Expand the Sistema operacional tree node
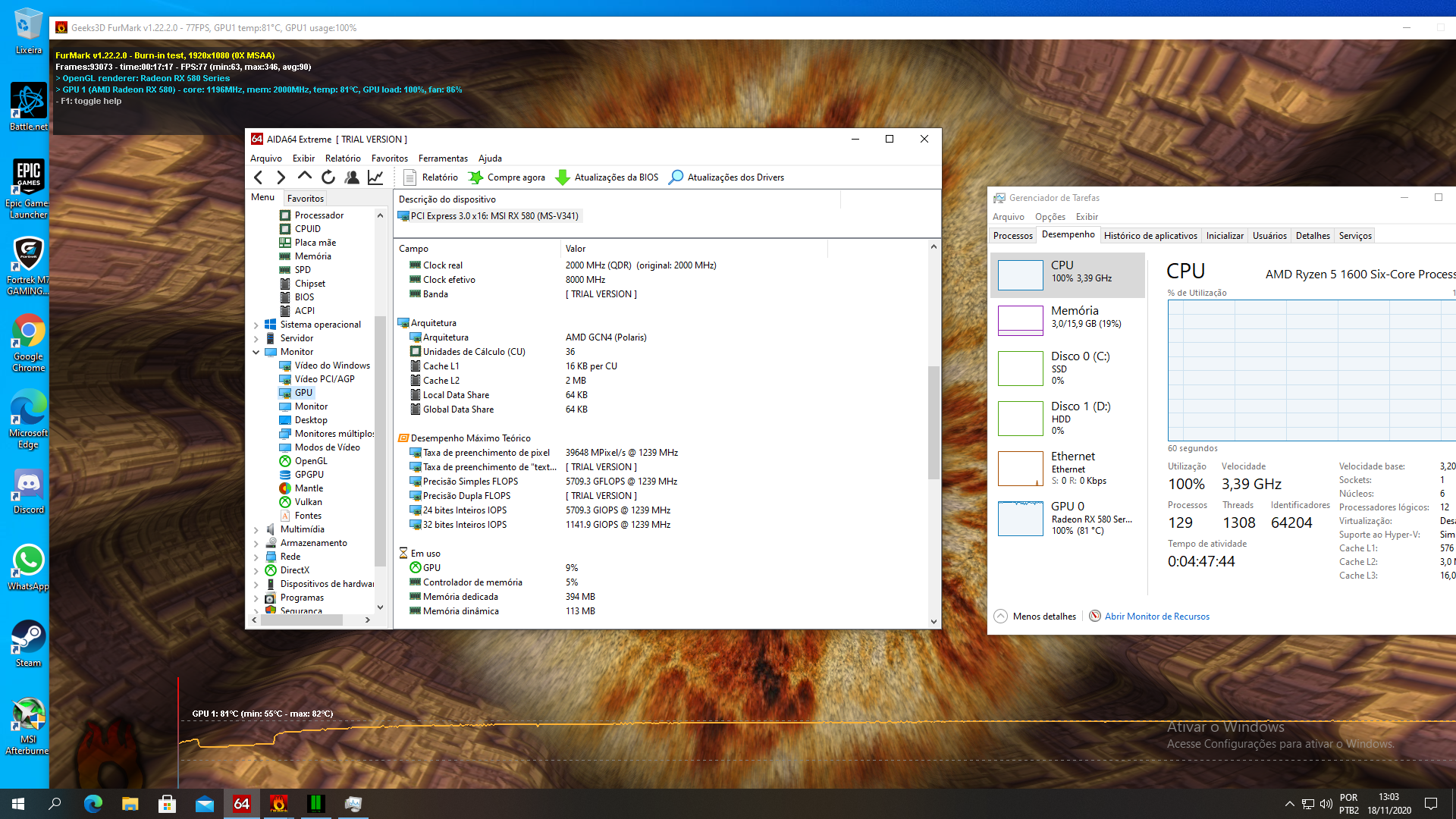This screenshot has height=819, width=1456. (256, 325)
